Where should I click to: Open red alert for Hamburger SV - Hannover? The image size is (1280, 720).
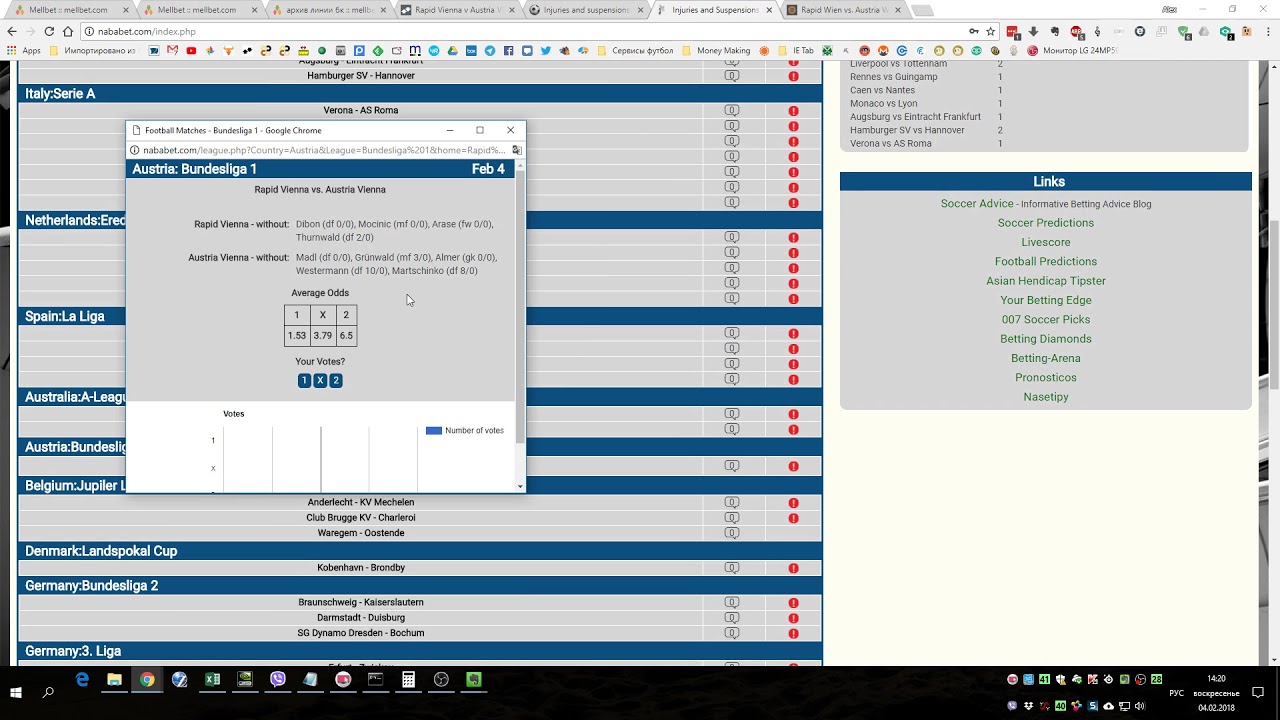pos(793,76)
